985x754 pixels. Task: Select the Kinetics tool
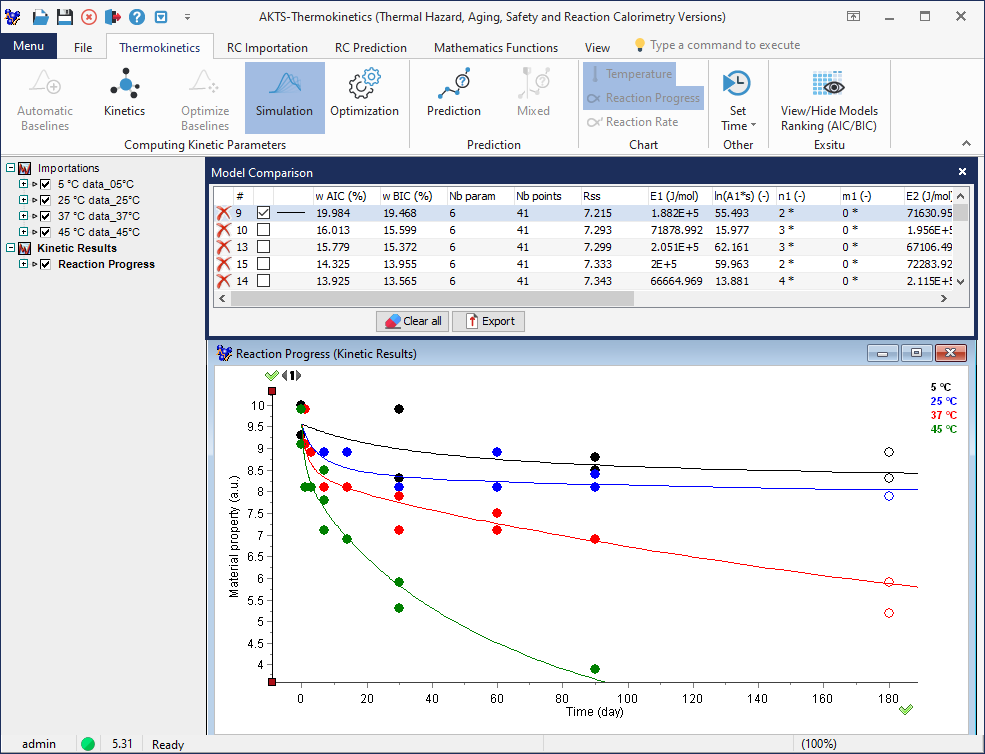(124, 96)
